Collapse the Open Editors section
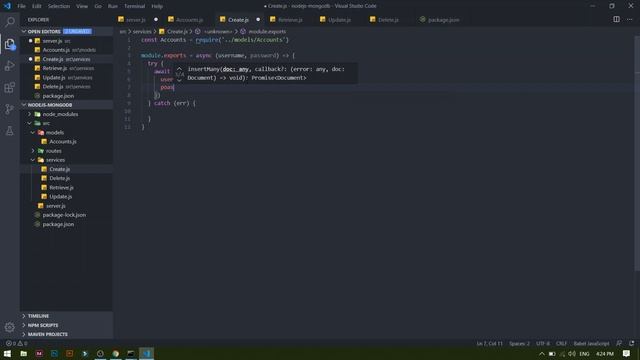The height and width of the screenshot is (360, 640). pos(67,31)
